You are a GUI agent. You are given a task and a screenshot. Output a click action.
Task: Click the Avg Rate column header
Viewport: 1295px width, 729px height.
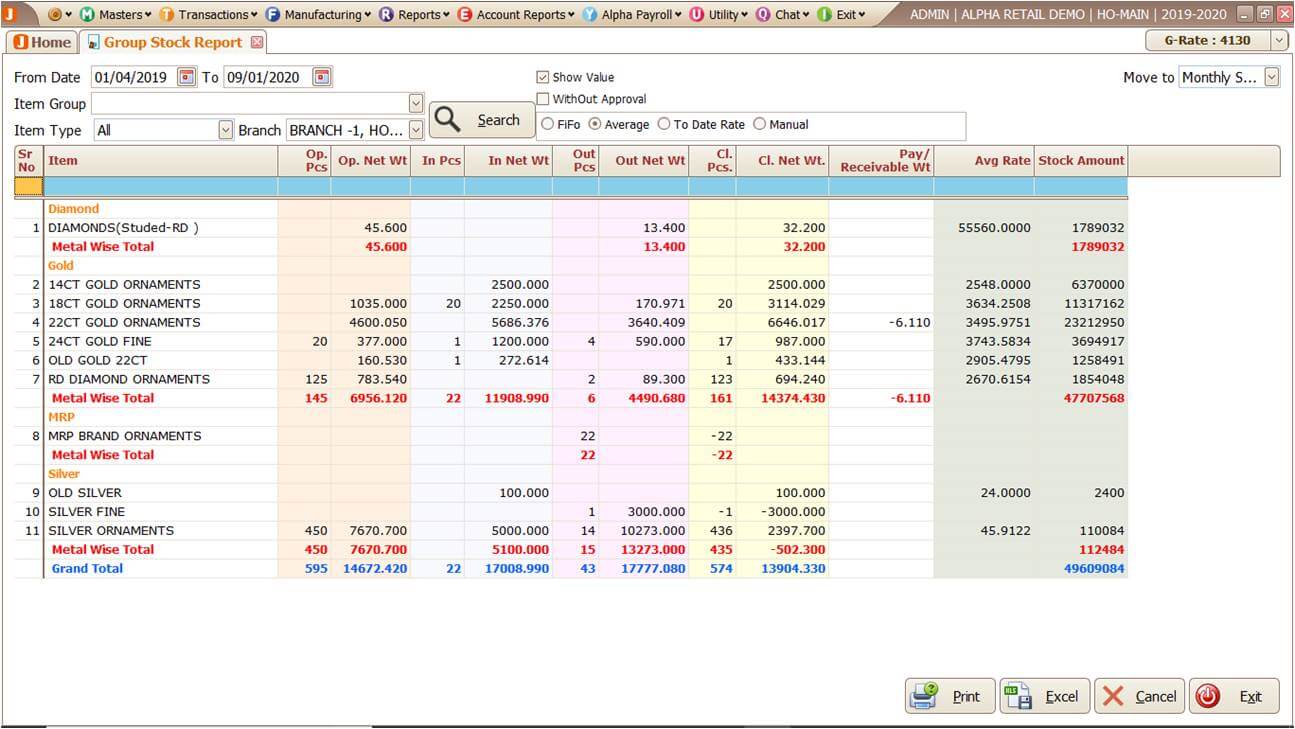984,161
